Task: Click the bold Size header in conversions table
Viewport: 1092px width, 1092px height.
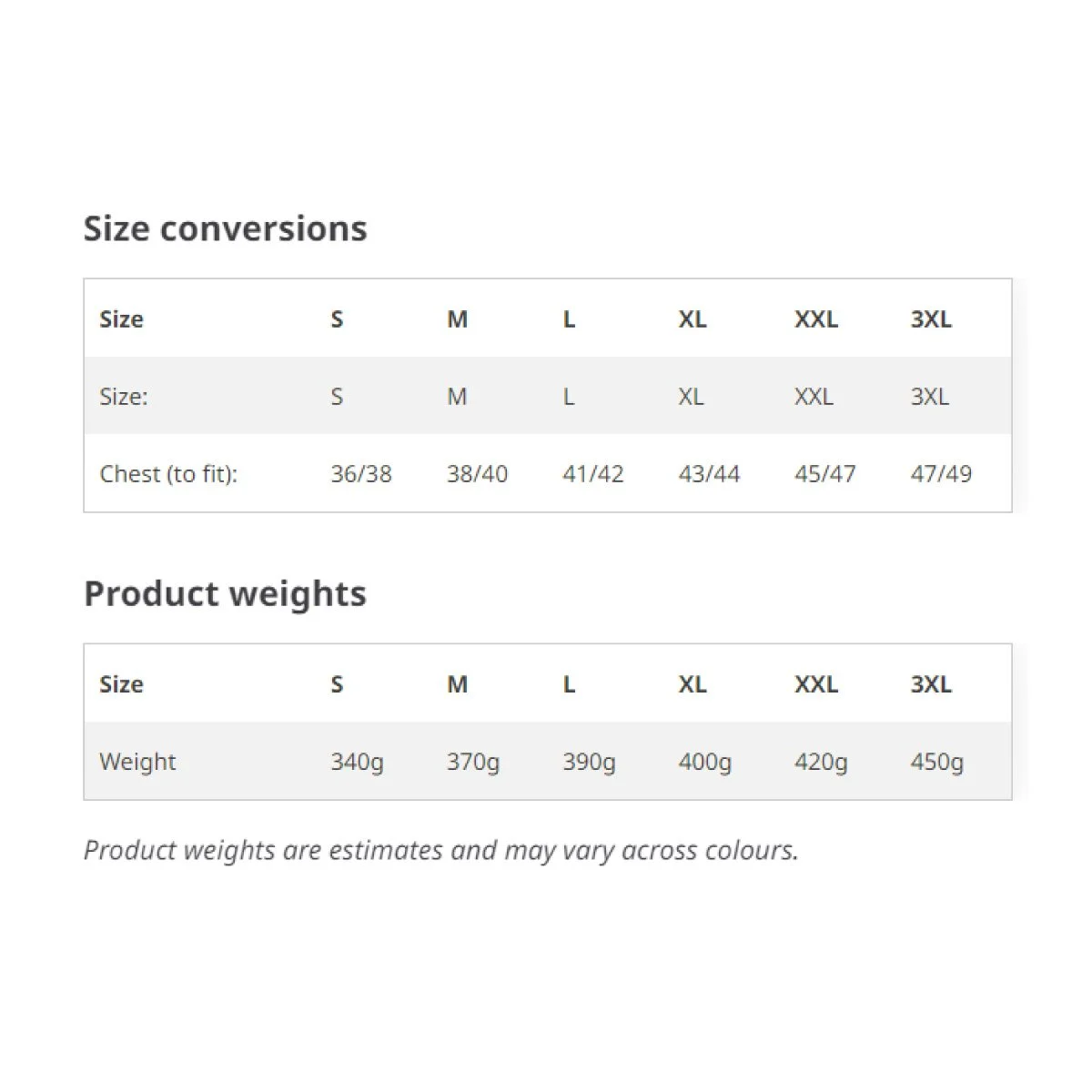Action: pyautogui.click(x=121, y=319)
